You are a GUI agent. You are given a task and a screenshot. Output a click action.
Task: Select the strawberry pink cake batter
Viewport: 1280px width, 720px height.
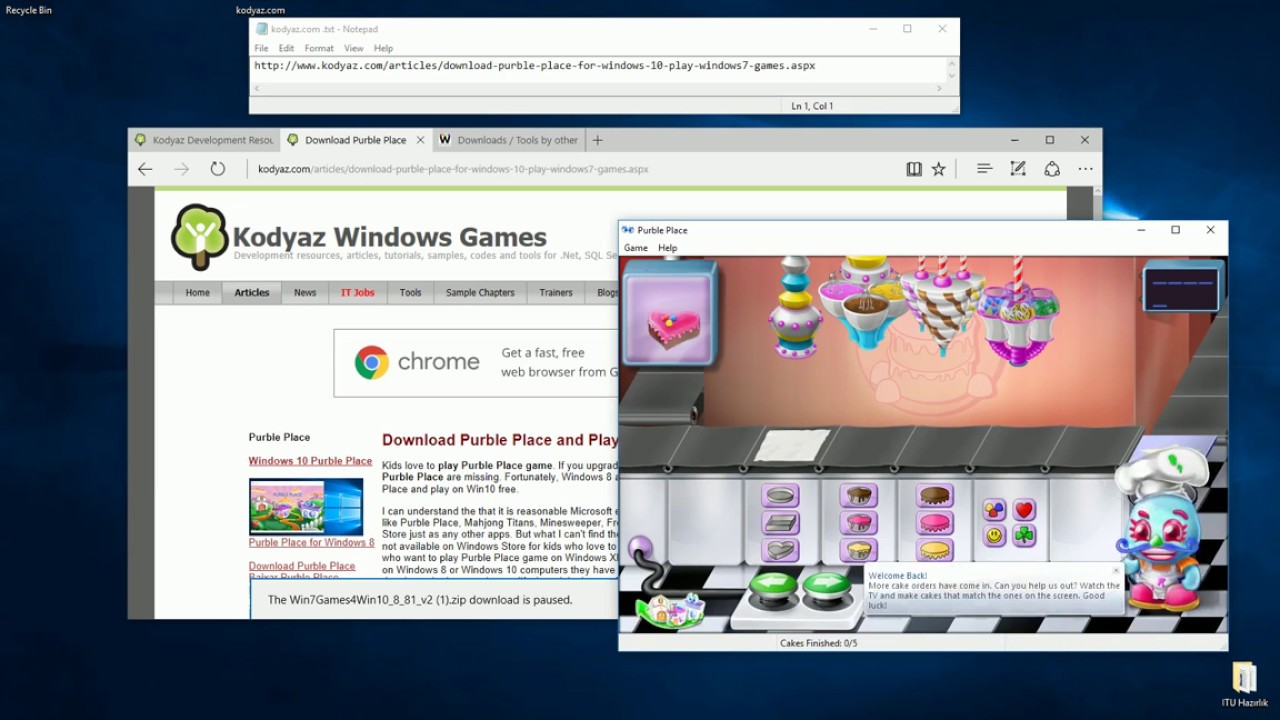(858, 522)
